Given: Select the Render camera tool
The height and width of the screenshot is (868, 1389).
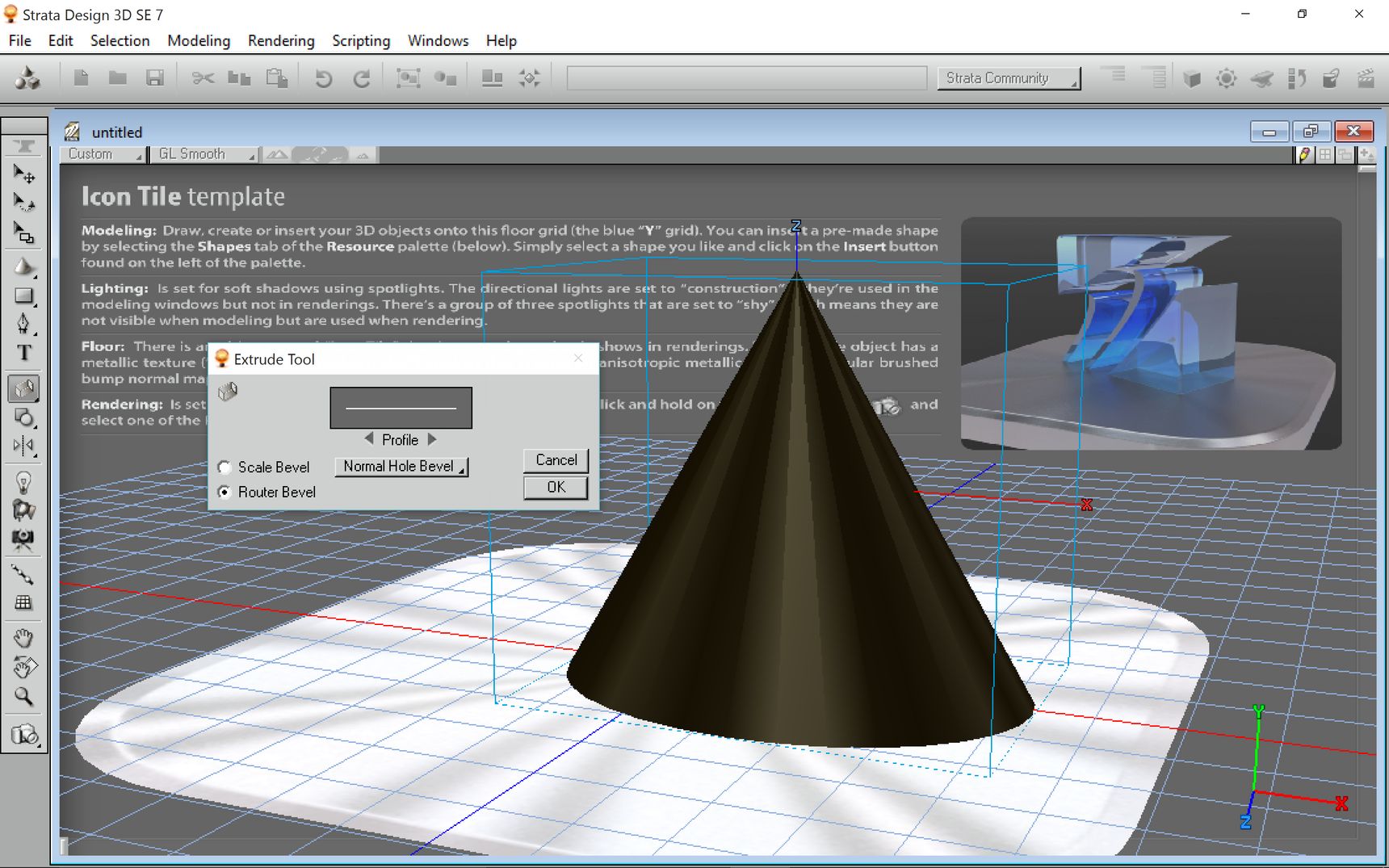Looking at the screenshot, I should pyautogui.click(x=24, y=735).
